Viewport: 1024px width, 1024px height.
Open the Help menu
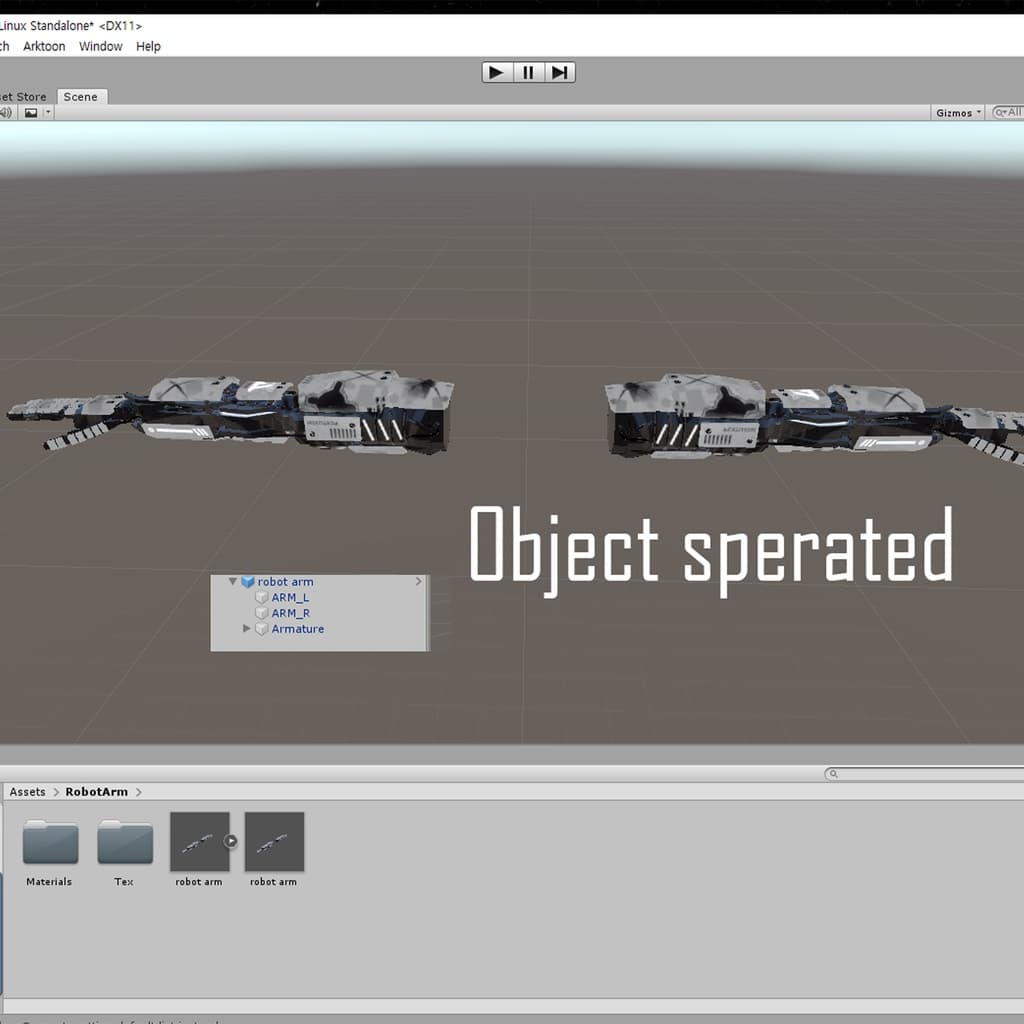[148, 46]
